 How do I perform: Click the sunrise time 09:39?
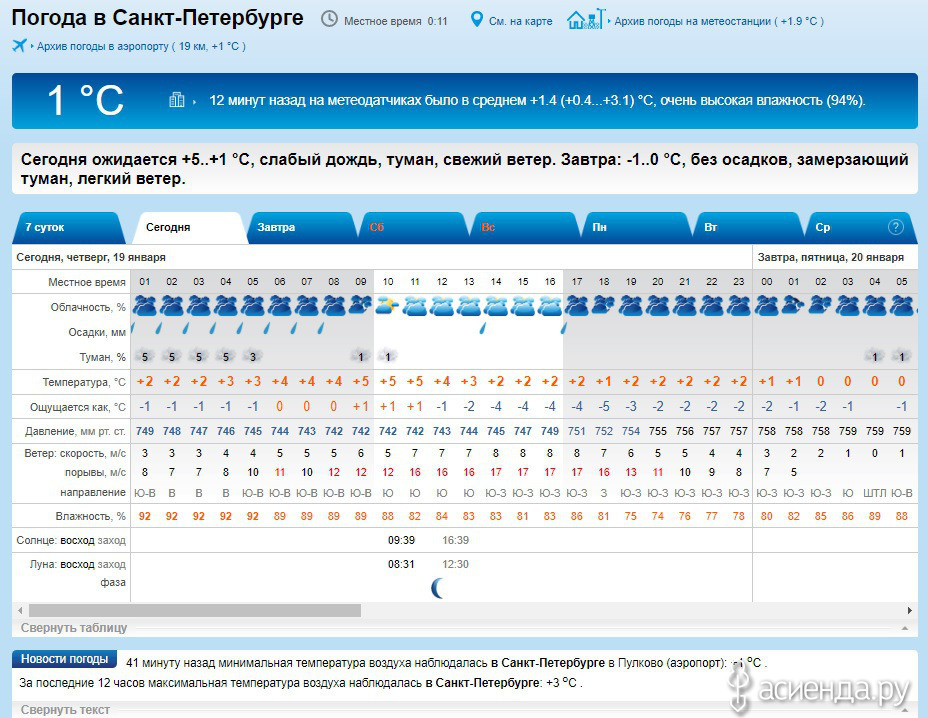(x=401, y=540)
